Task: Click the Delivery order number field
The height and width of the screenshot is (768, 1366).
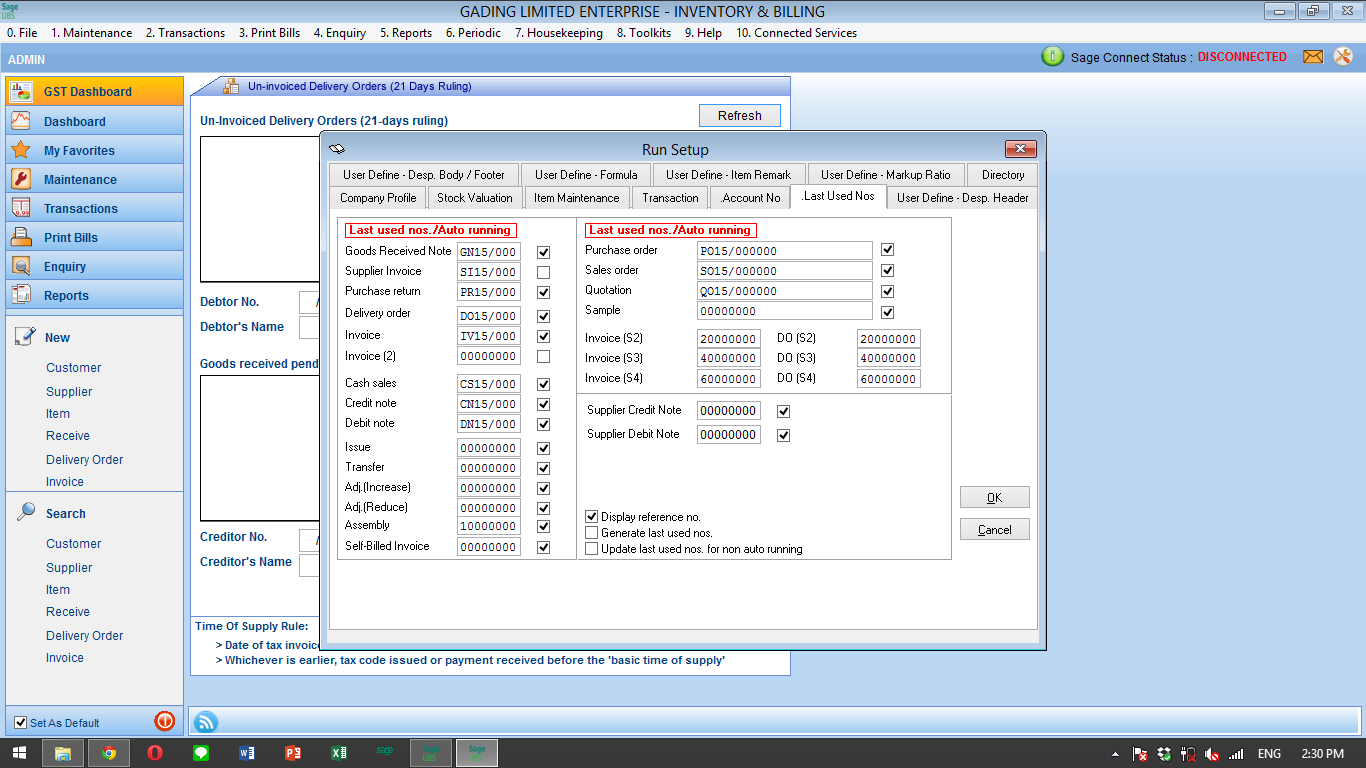Action: point(489,315)
